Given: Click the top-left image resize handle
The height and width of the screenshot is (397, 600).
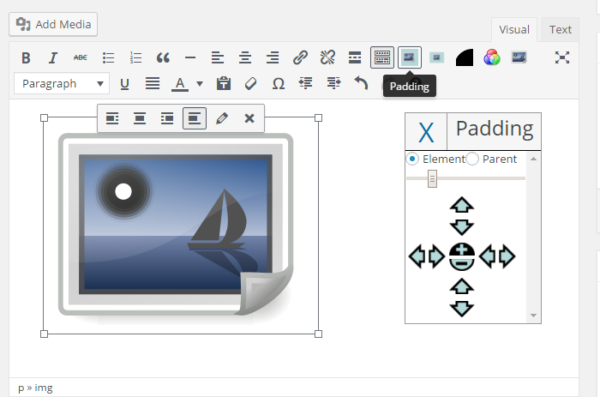Looking at the screenshot, I should (x=44, y=118).
